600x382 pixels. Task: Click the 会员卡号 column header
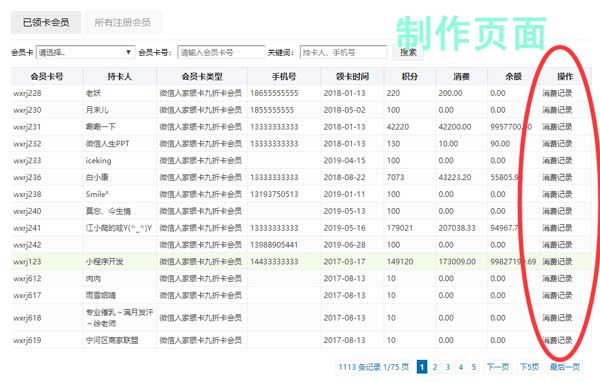coord(47,77)
